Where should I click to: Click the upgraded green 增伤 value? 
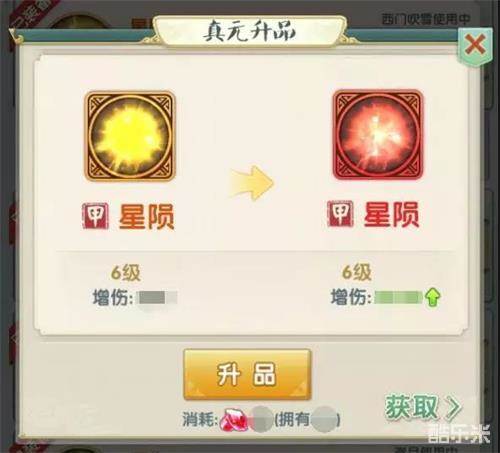click(398, 297)
